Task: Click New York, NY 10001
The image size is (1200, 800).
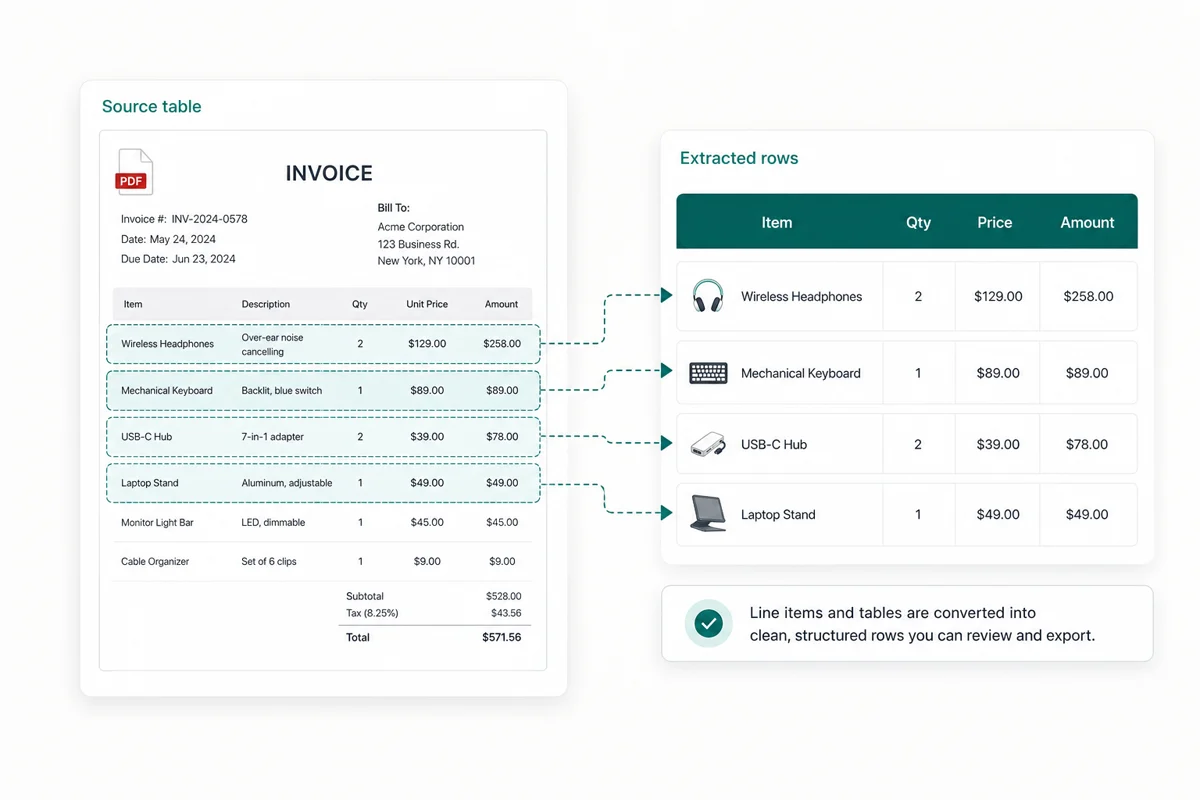Action: coord(426,261)
